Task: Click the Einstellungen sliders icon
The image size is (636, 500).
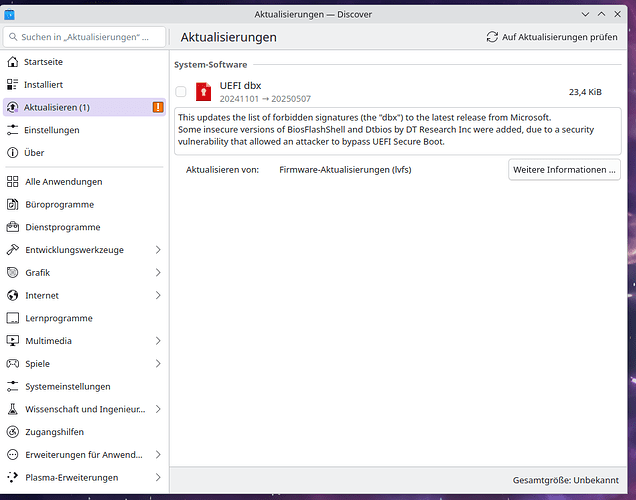Action: coord(13,130)
